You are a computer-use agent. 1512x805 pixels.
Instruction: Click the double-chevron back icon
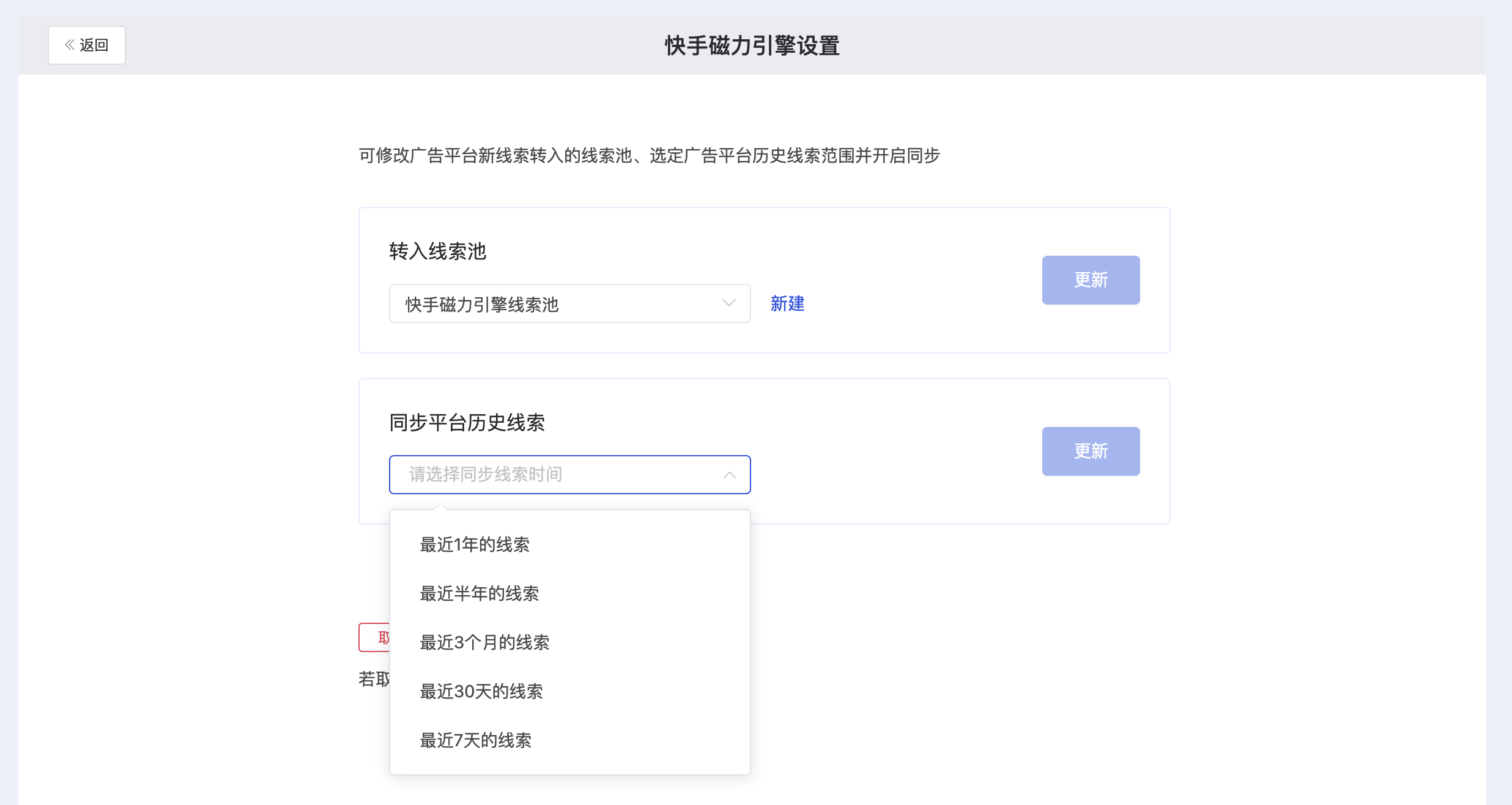(x=70, y=45)
